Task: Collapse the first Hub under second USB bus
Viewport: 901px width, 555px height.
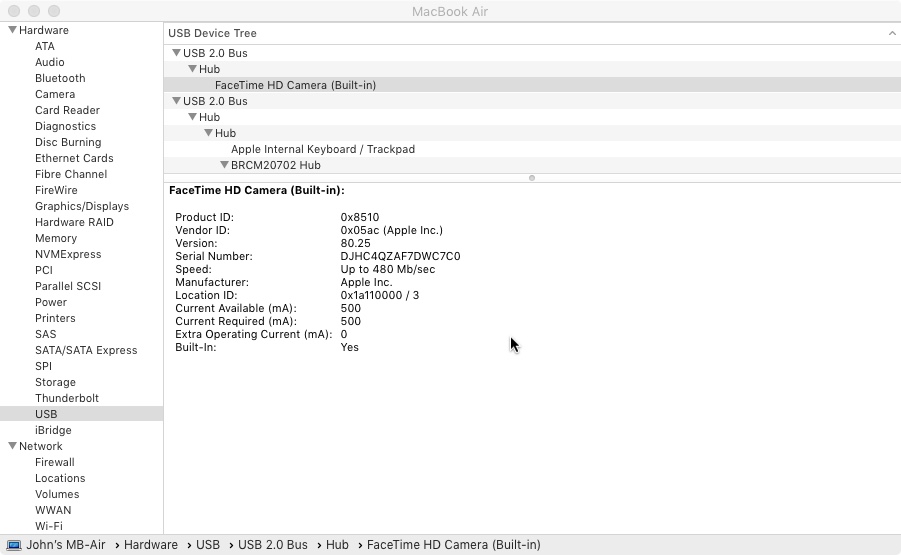Action: 192,117
